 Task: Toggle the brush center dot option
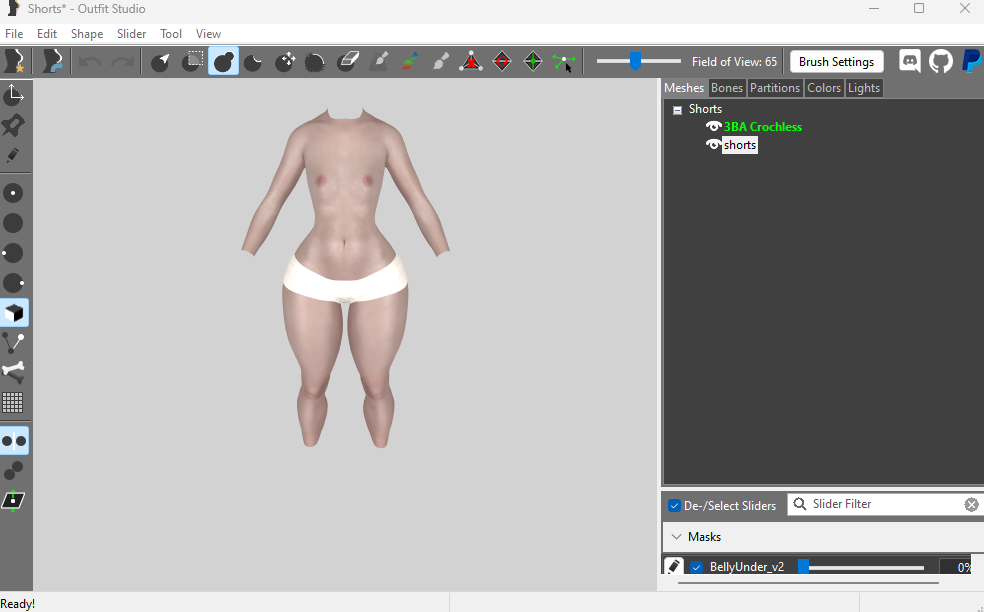[13, 193]
